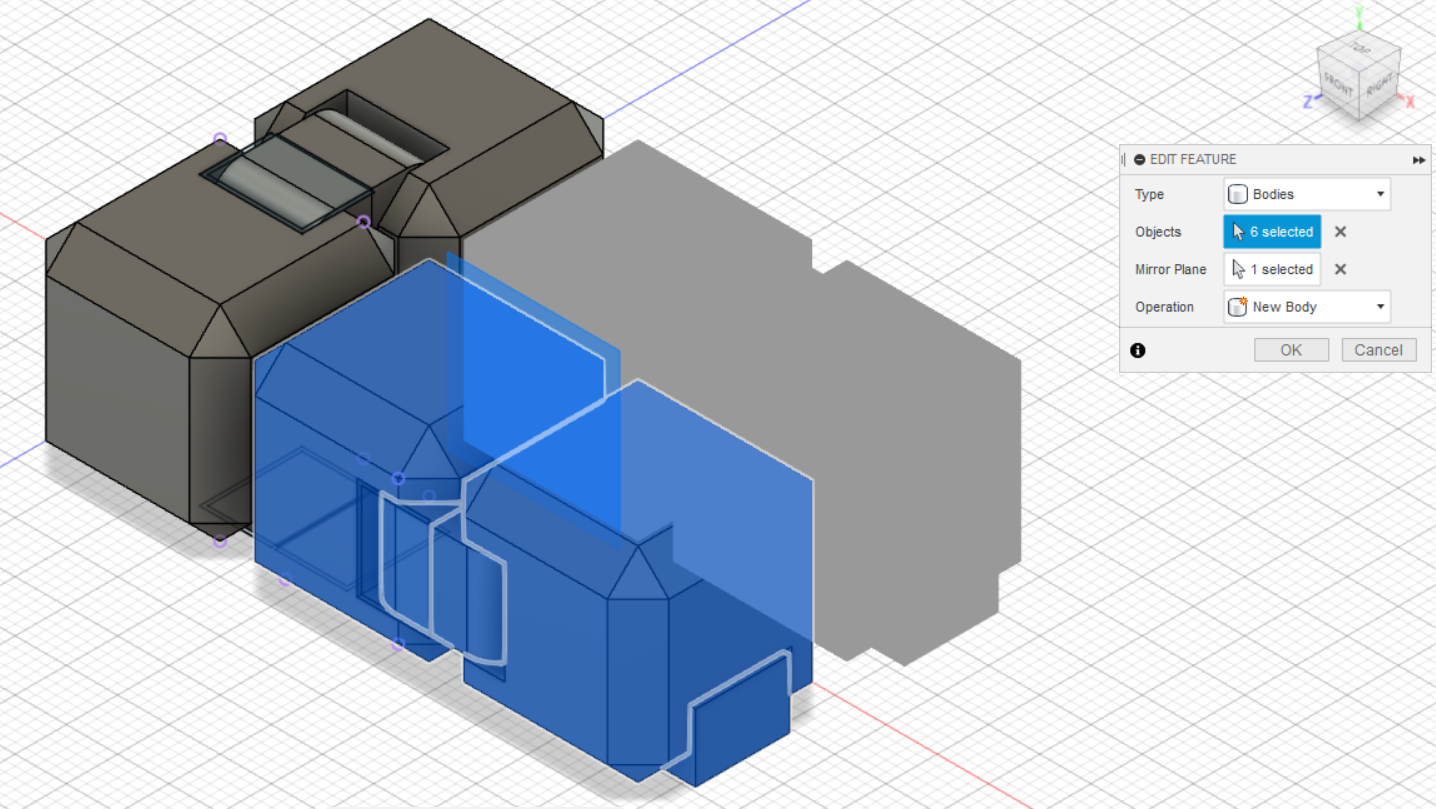This screenshot has width=1436, height=809.
Task: Click the Bodies icon inside the Type dropdown
Action: [1239, 194]
